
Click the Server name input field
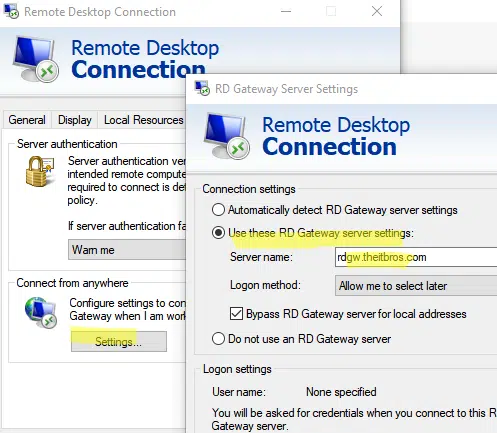[416, 257]
